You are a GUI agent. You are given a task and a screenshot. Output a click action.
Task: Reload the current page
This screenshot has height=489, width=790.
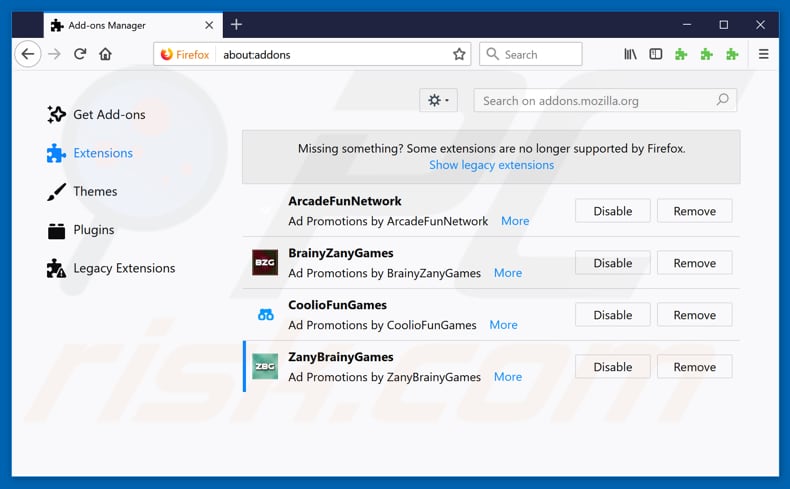(x=80, y=54)
